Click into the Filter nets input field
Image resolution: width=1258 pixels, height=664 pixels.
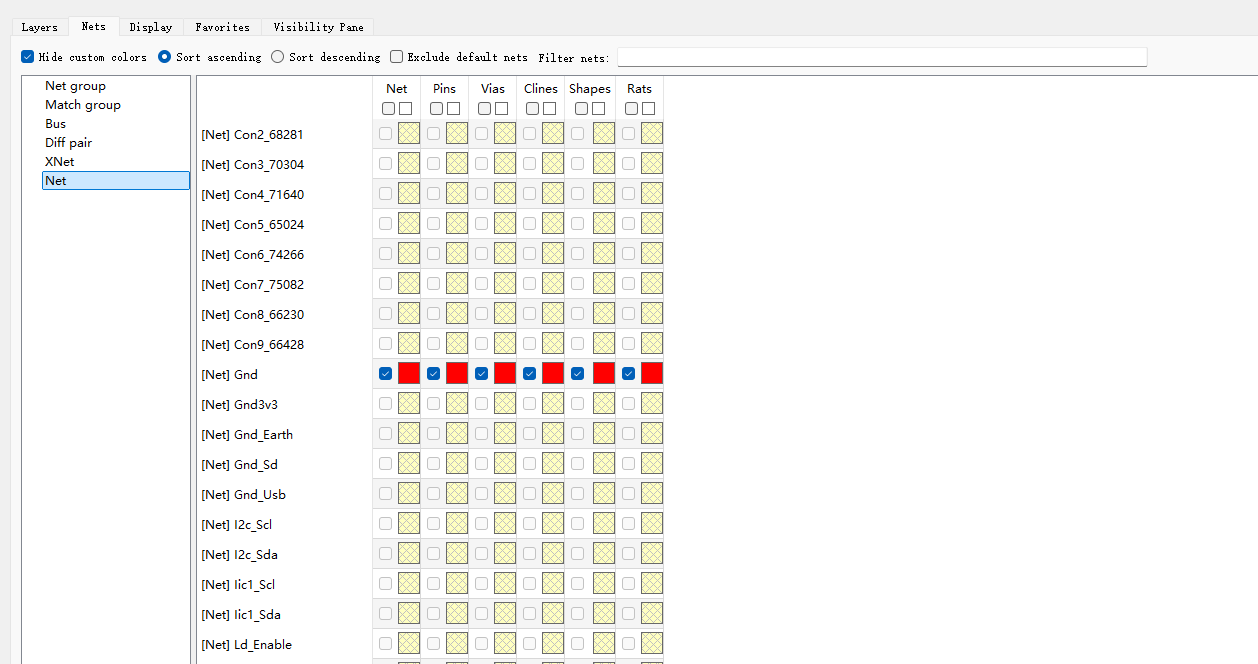(x=882, y=57)
